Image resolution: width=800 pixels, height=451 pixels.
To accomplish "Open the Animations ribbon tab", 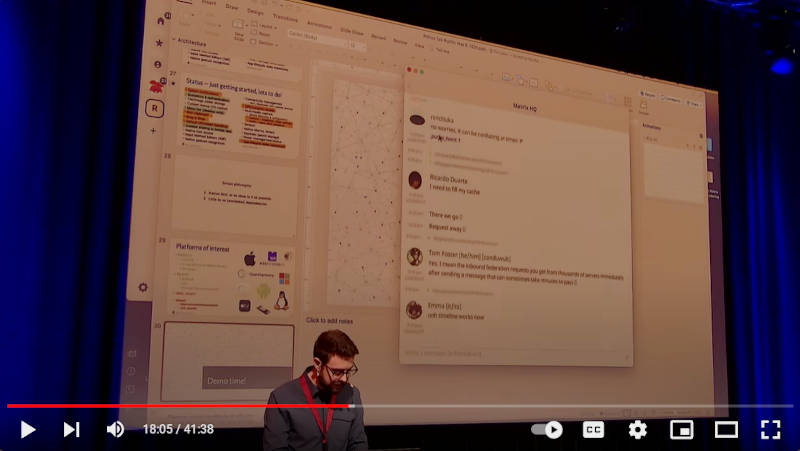I will coord(319,24).
